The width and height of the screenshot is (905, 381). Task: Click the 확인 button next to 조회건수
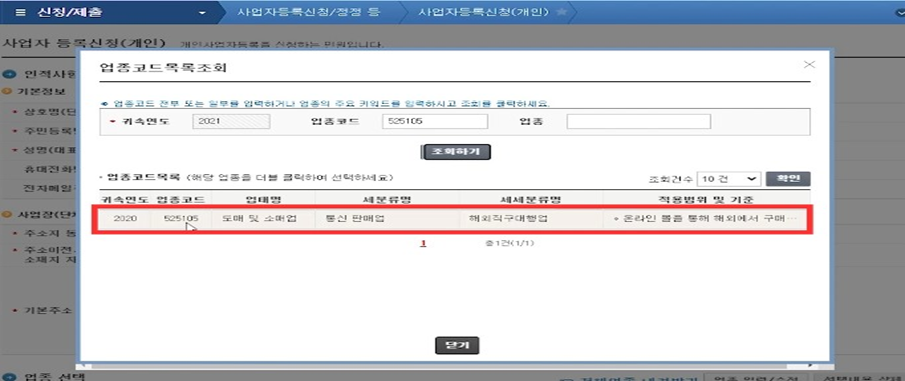coord(788,179)
